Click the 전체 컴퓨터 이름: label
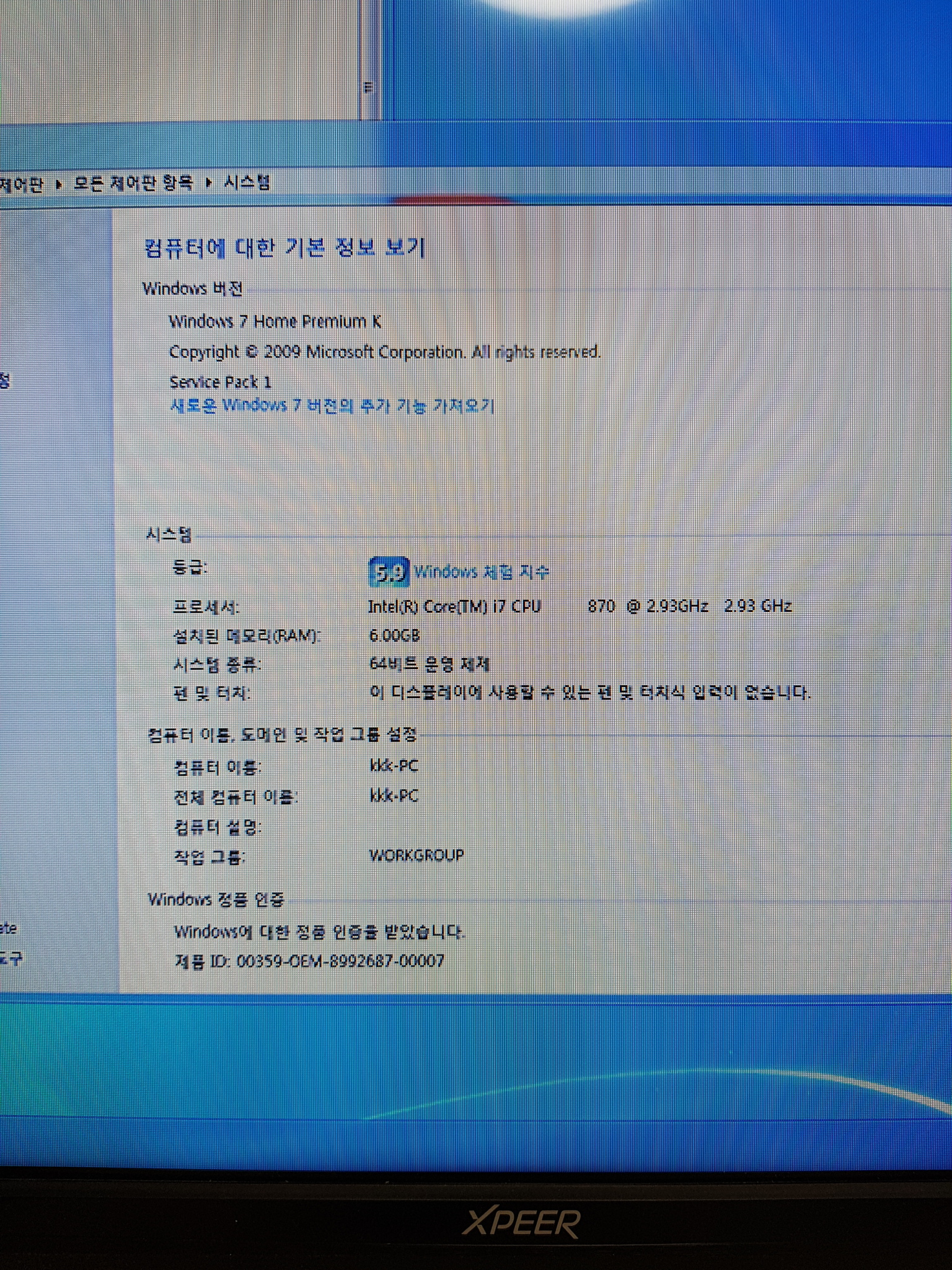This screenshot has width=952, height=1270. click(x=236, y=797)
